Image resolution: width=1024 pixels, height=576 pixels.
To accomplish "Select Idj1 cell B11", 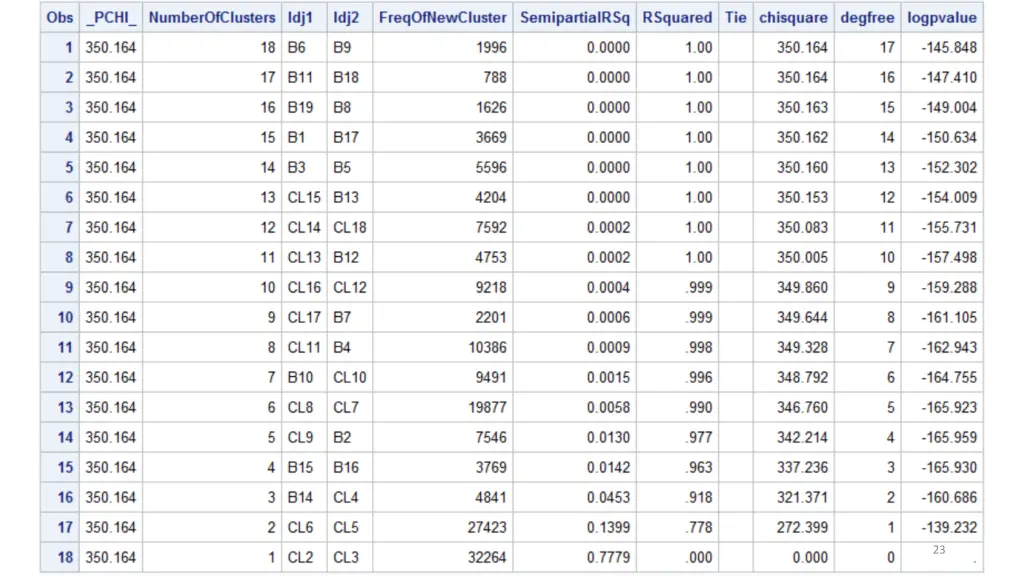I will [300, 78].
